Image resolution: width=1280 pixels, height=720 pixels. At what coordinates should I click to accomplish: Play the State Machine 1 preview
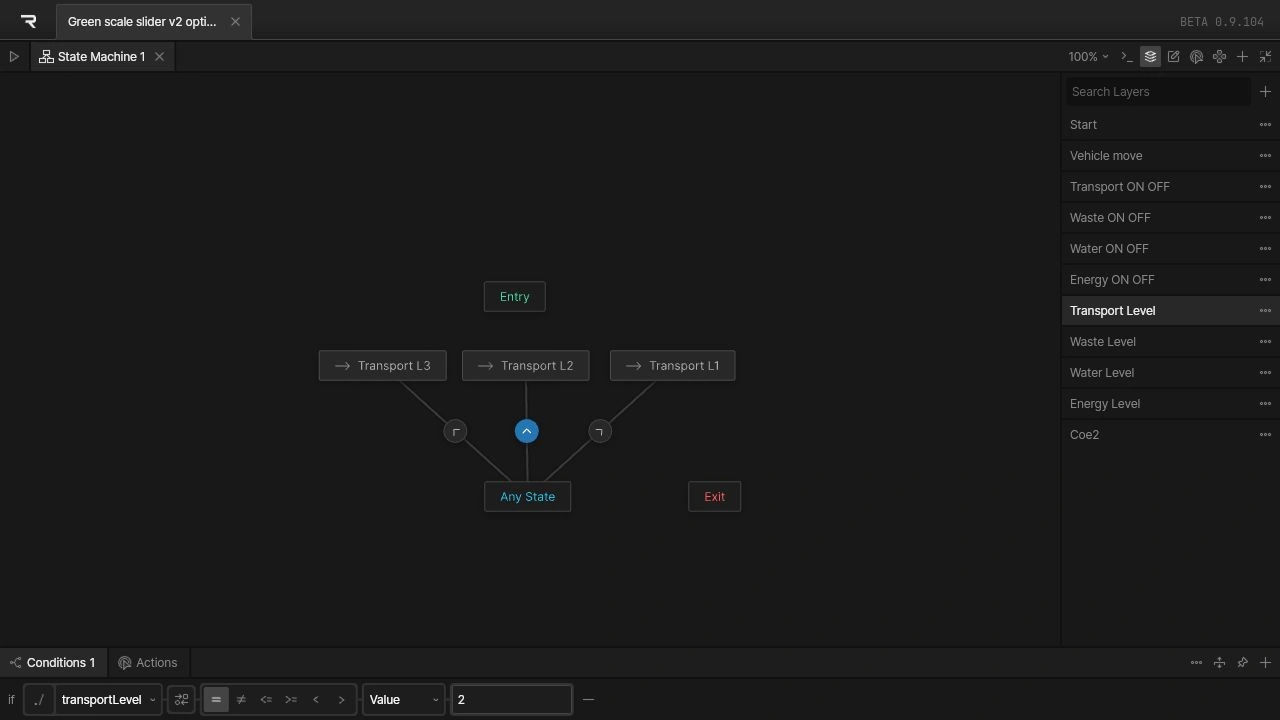coord(14,57)
